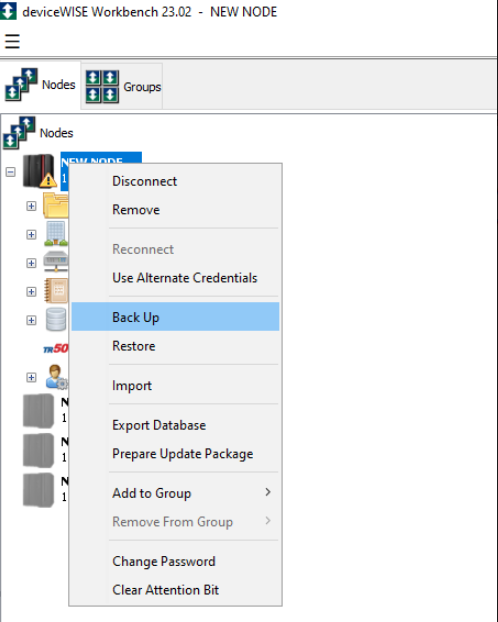Switch to the Nodes tab
Image resolution: width=498 pixels, height=622 pixels.
pos(40,85)
